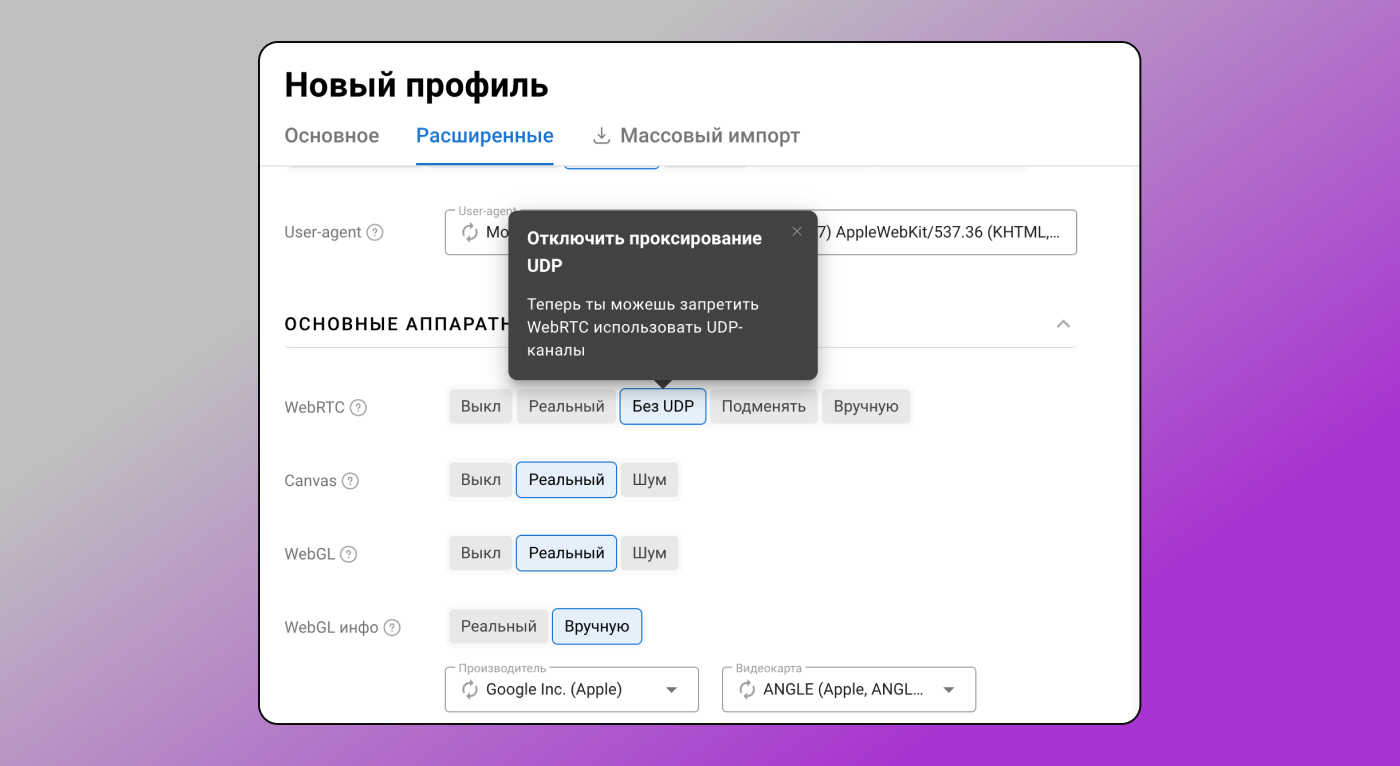Select Подменять mode for WebRTC
The width and height of the screenshot is (1400, 766).
763,406
